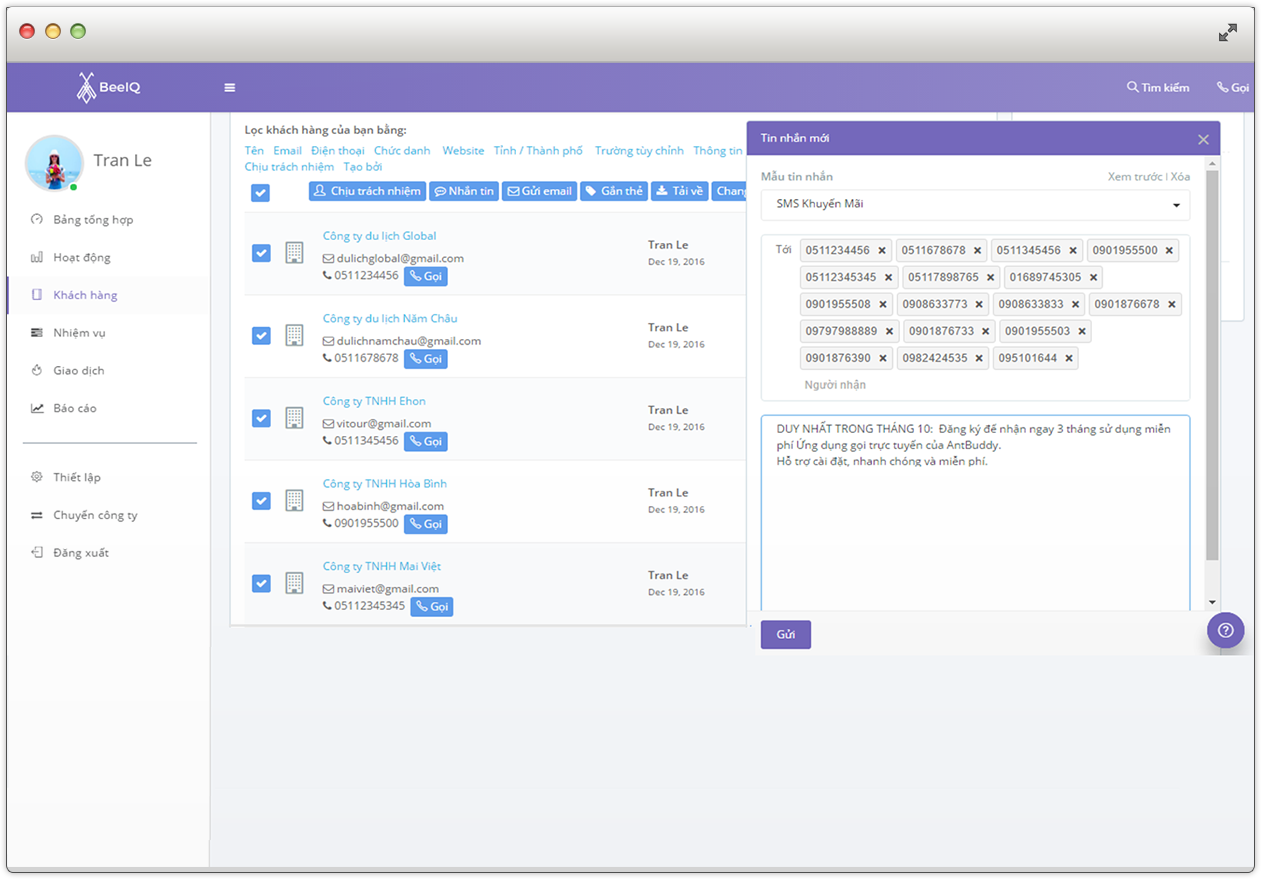Click building icon of Công ty TNHH Ehon
Viewport: 1261px width, 879px height.
pyautogui.click(x=294, y=418)
